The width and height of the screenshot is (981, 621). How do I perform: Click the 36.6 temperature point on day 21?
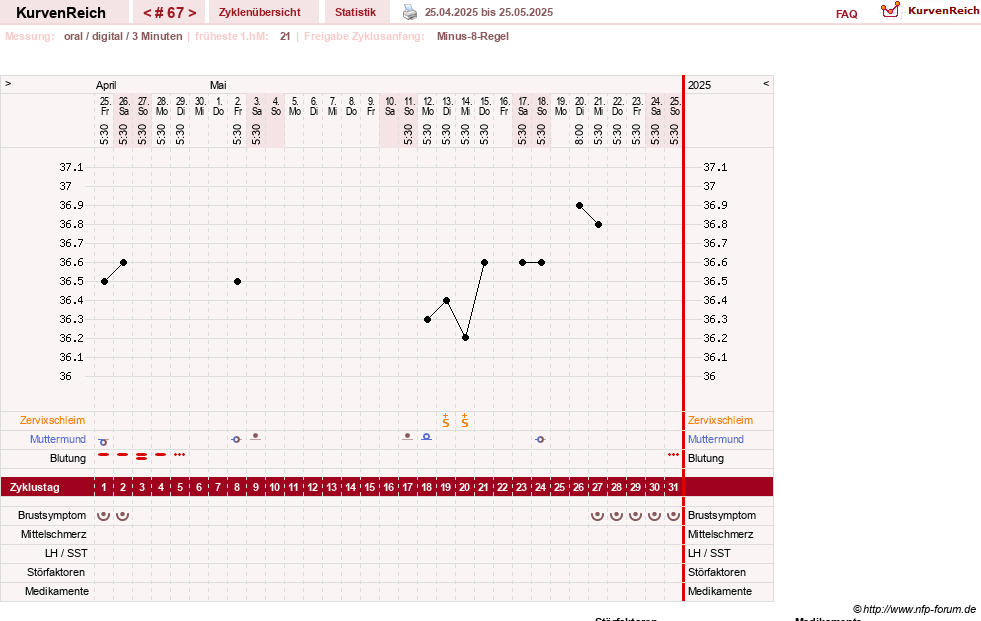(484, 263)
